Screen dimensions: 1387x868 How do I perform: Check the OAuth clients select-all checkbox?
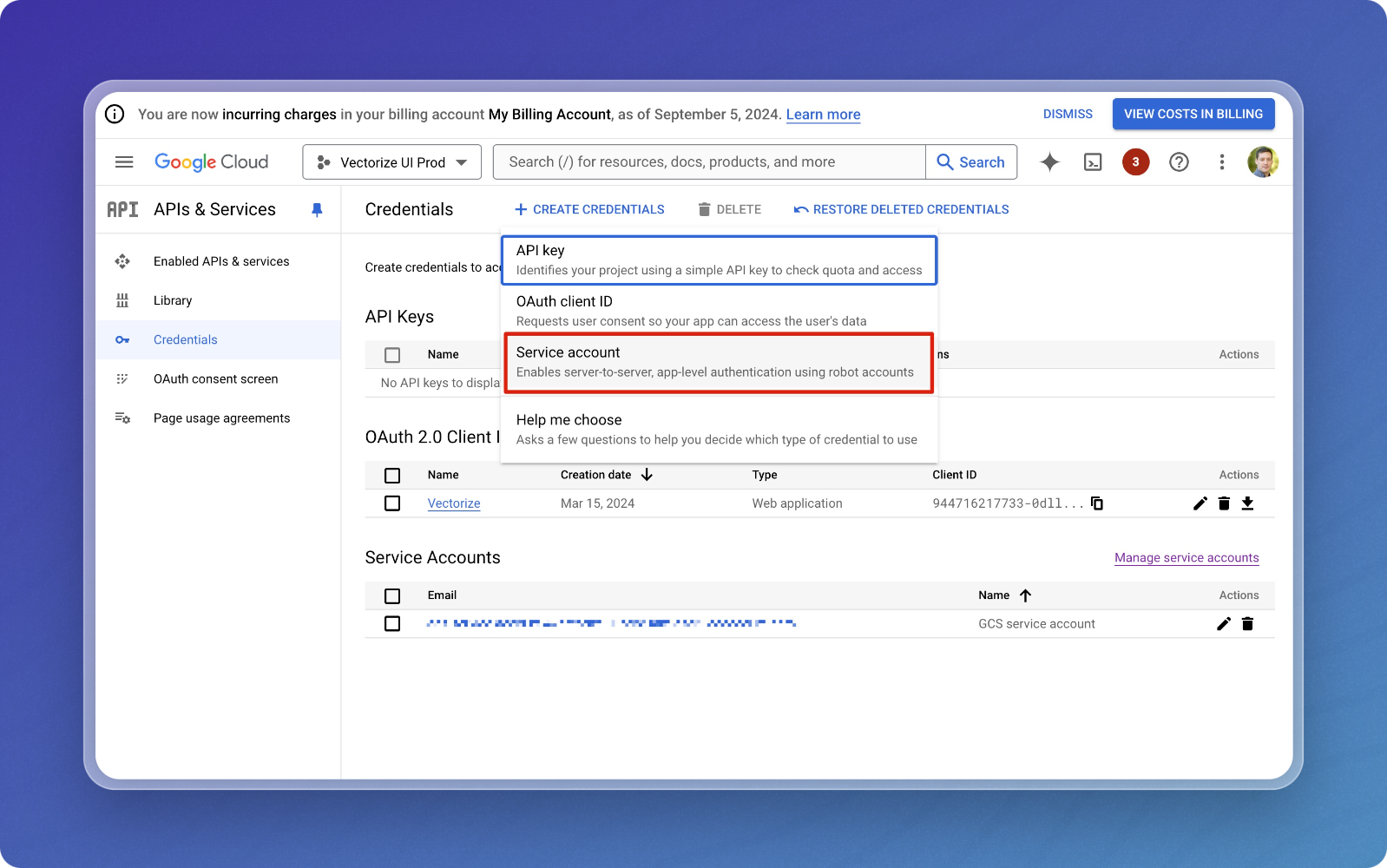(x=392, y=476)
